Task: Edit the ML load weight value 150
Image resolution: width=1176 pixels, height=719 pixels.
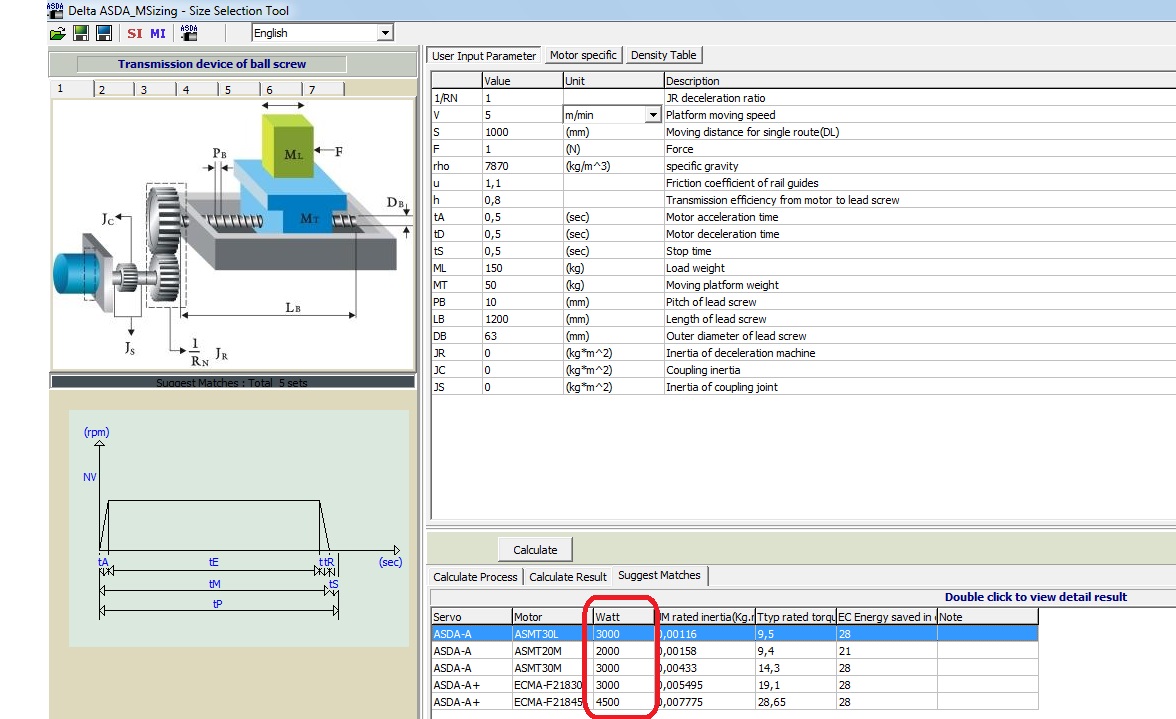Action: tap(522, 268)
